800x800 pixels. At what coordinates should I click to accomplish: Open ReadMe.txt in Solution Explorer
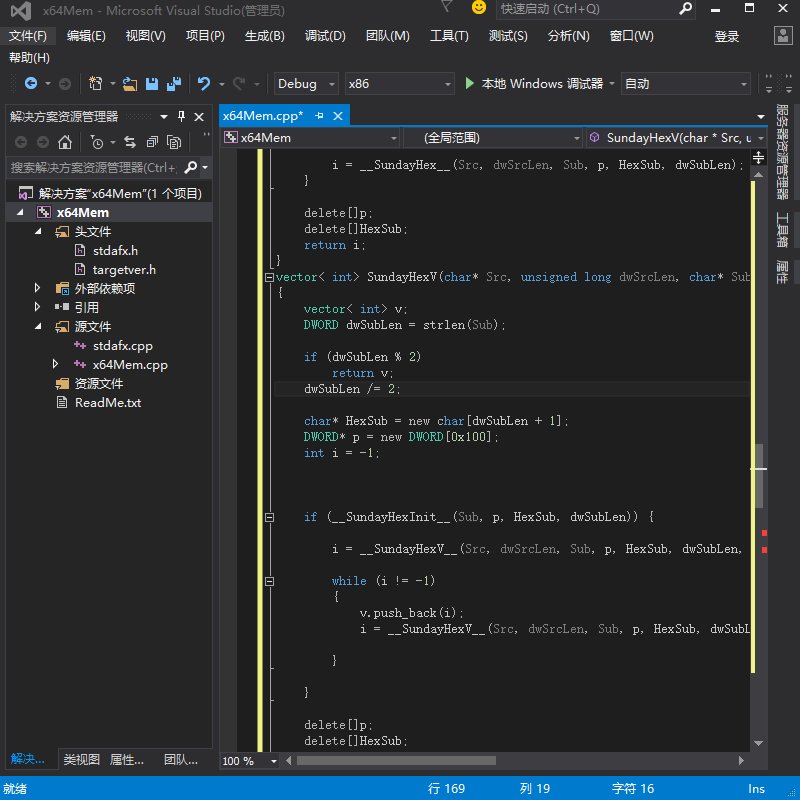(108, 403)
